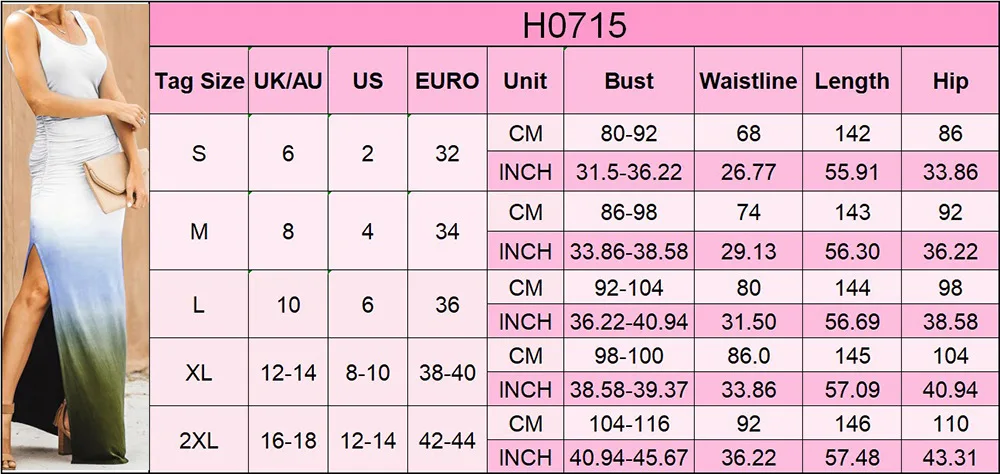Select the 43.31 hip inch cell
1000x474 pixels.
pyautogui.click(x=950, y=457)
